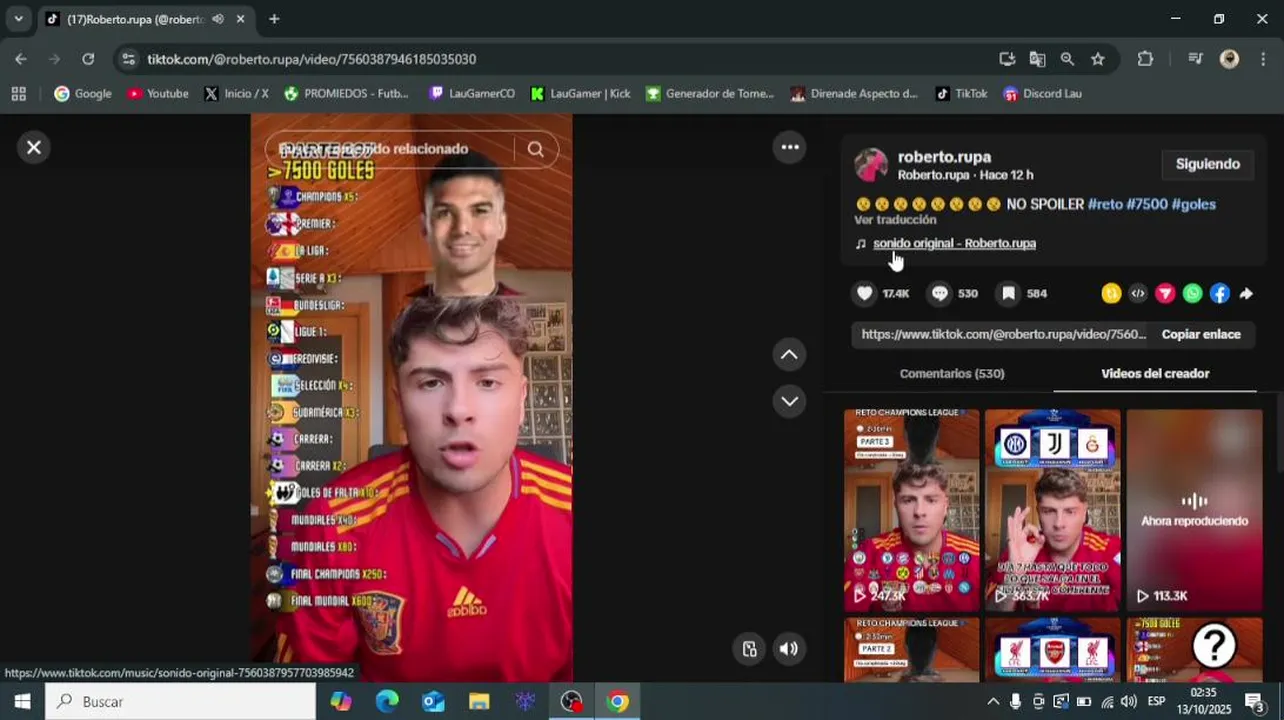Screen dimensions: 1284x720
Task: Switch to the Comentarios (530) tab
Action: tap(952, 373)
